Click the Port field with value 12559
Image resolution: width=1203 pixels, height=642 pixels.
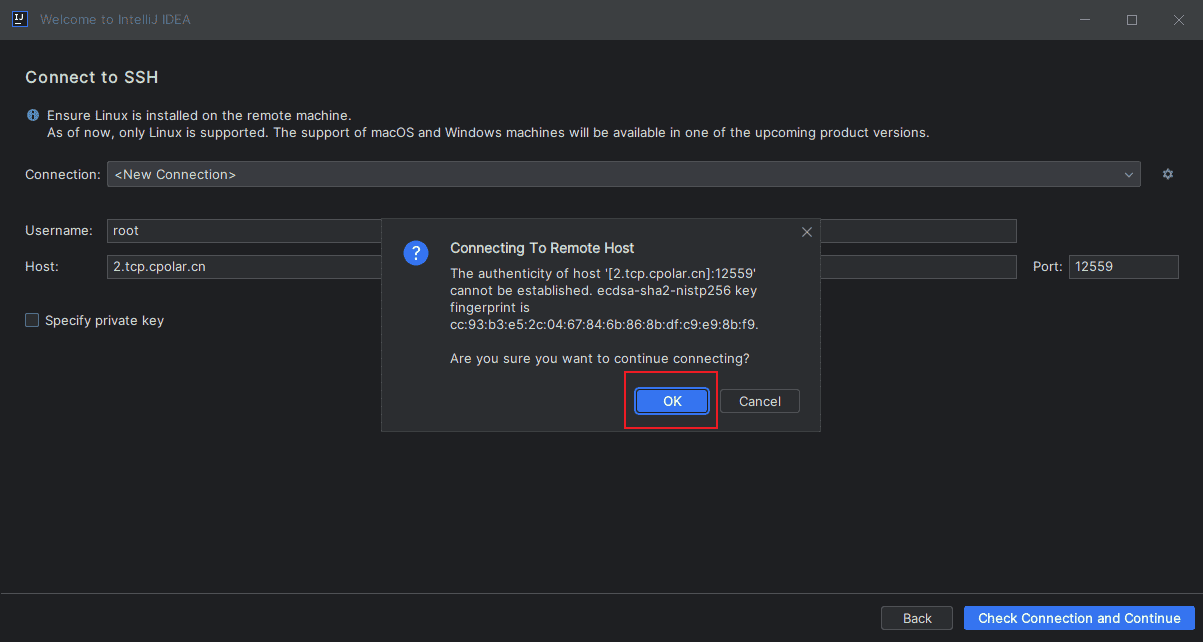(1123, 266)
